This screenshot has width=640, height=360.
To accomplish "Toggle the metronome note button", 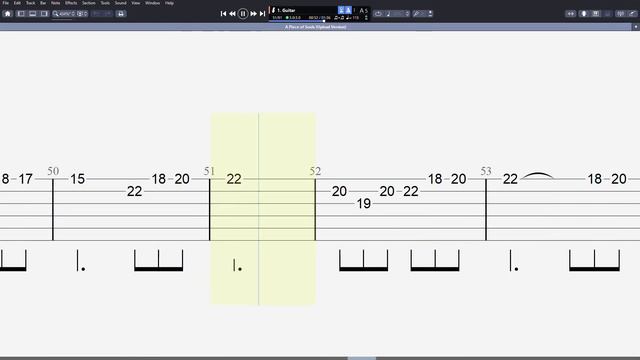I will tap(389, 14).
